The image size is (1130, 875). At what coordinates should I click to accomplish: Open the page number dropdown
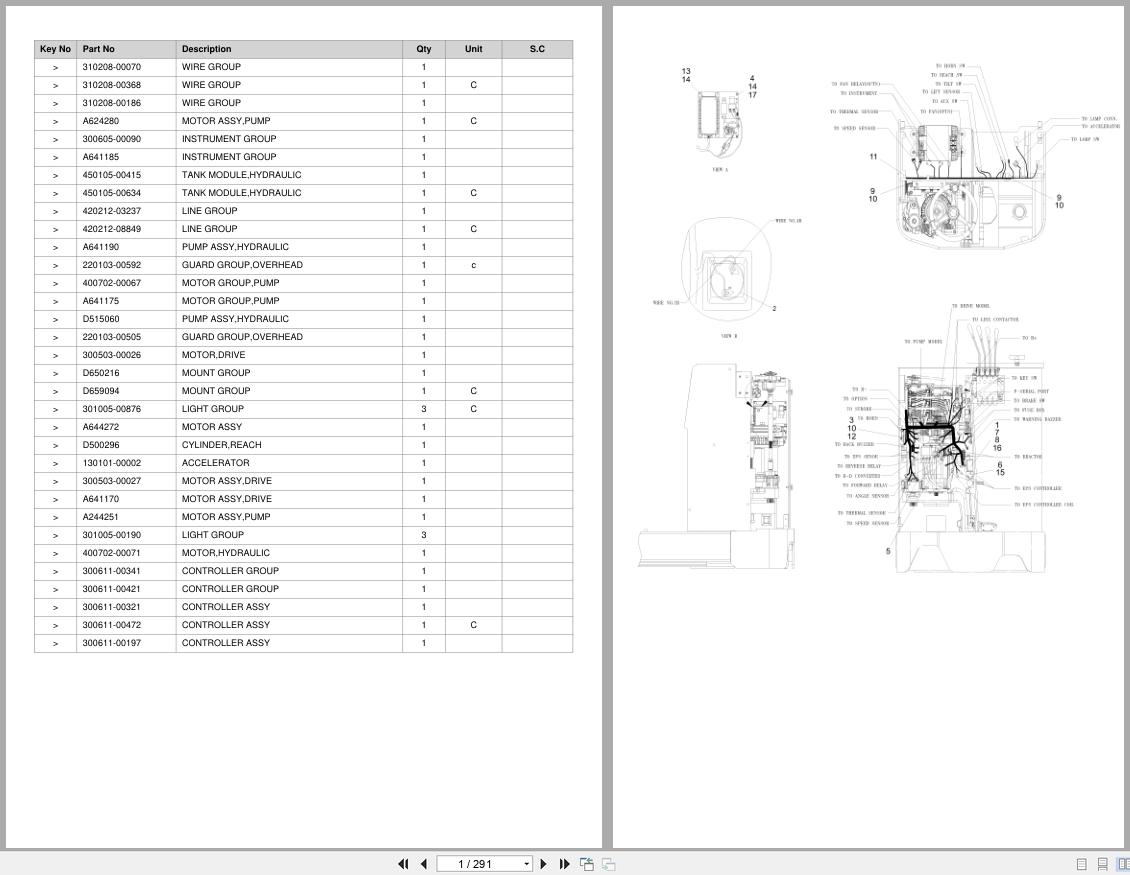(x=527, y=864)
